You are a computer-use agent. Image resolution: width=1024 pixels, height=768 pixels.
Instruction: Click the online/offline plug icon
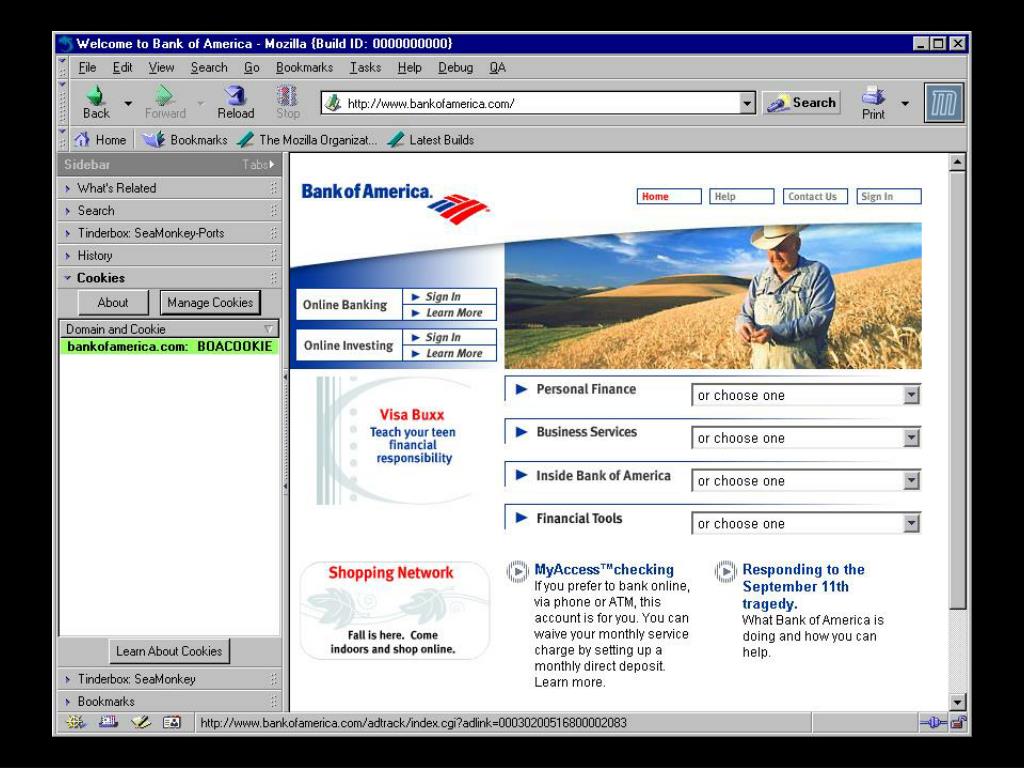point(932,723)
